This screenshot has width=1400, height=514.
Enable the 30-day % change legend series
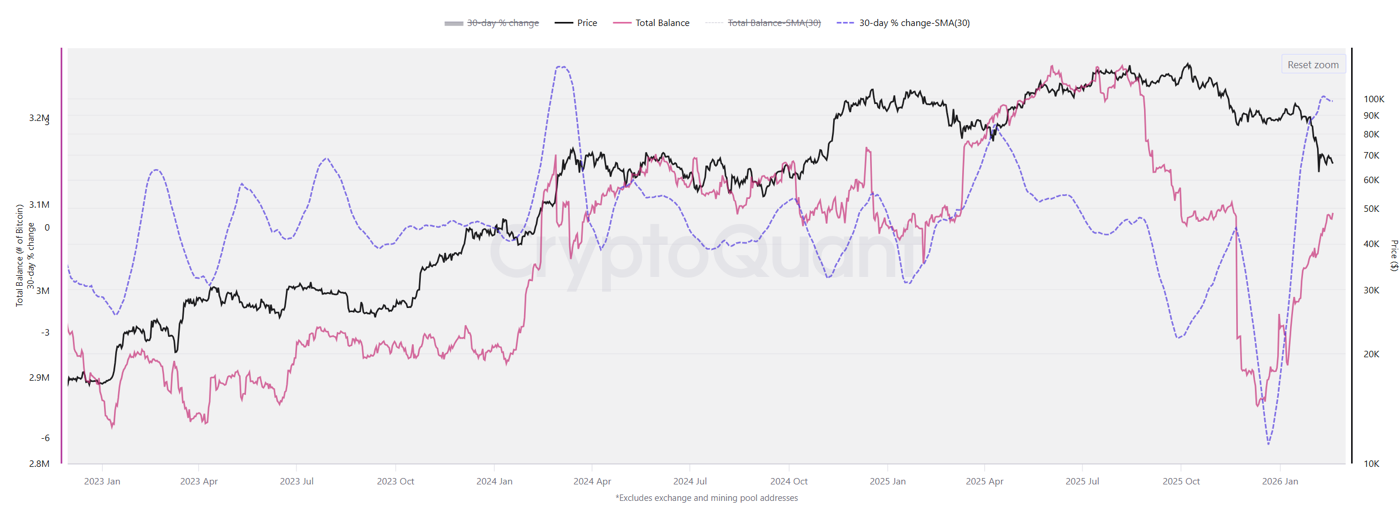tap(503, 23)
